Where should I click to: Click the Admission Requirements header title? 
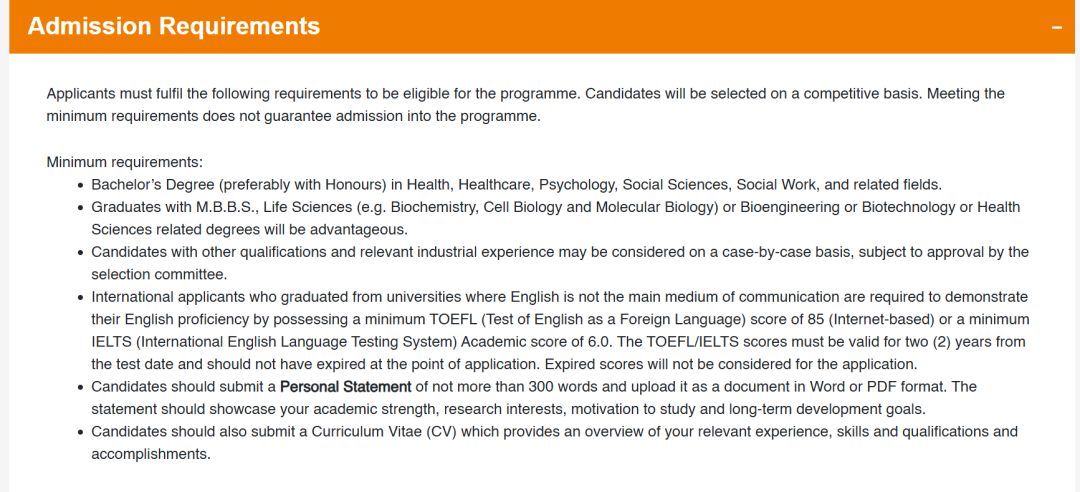[x=174, y=26]
